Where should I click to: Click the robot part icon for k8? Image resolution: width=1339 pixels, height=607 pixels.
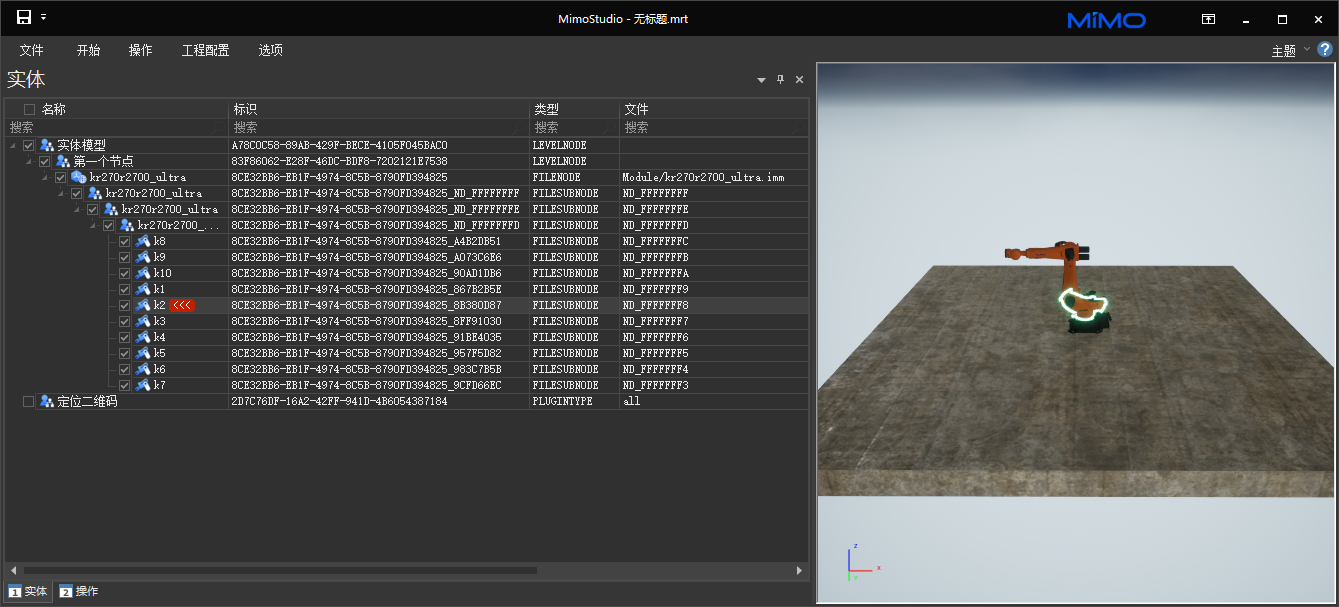143,241
